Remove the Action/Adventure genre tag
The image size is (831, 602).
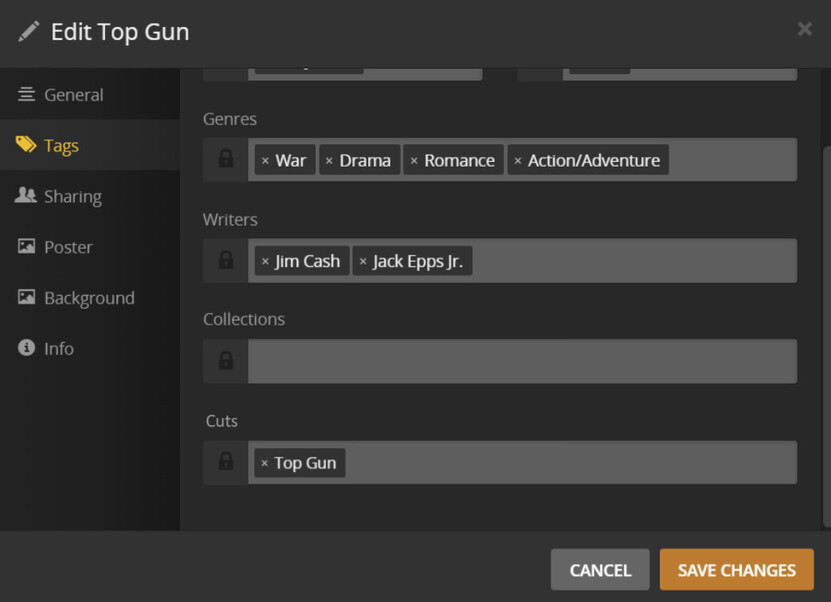(x=518, y=161)
